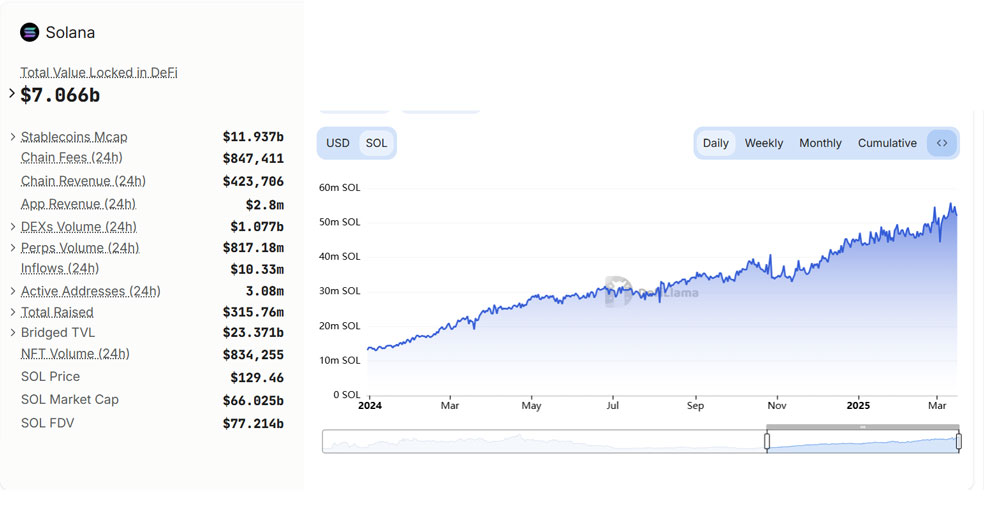Click the Chain Revenue (24h) label
Viewport: 984px width, 524px height.
coord(83,181)
